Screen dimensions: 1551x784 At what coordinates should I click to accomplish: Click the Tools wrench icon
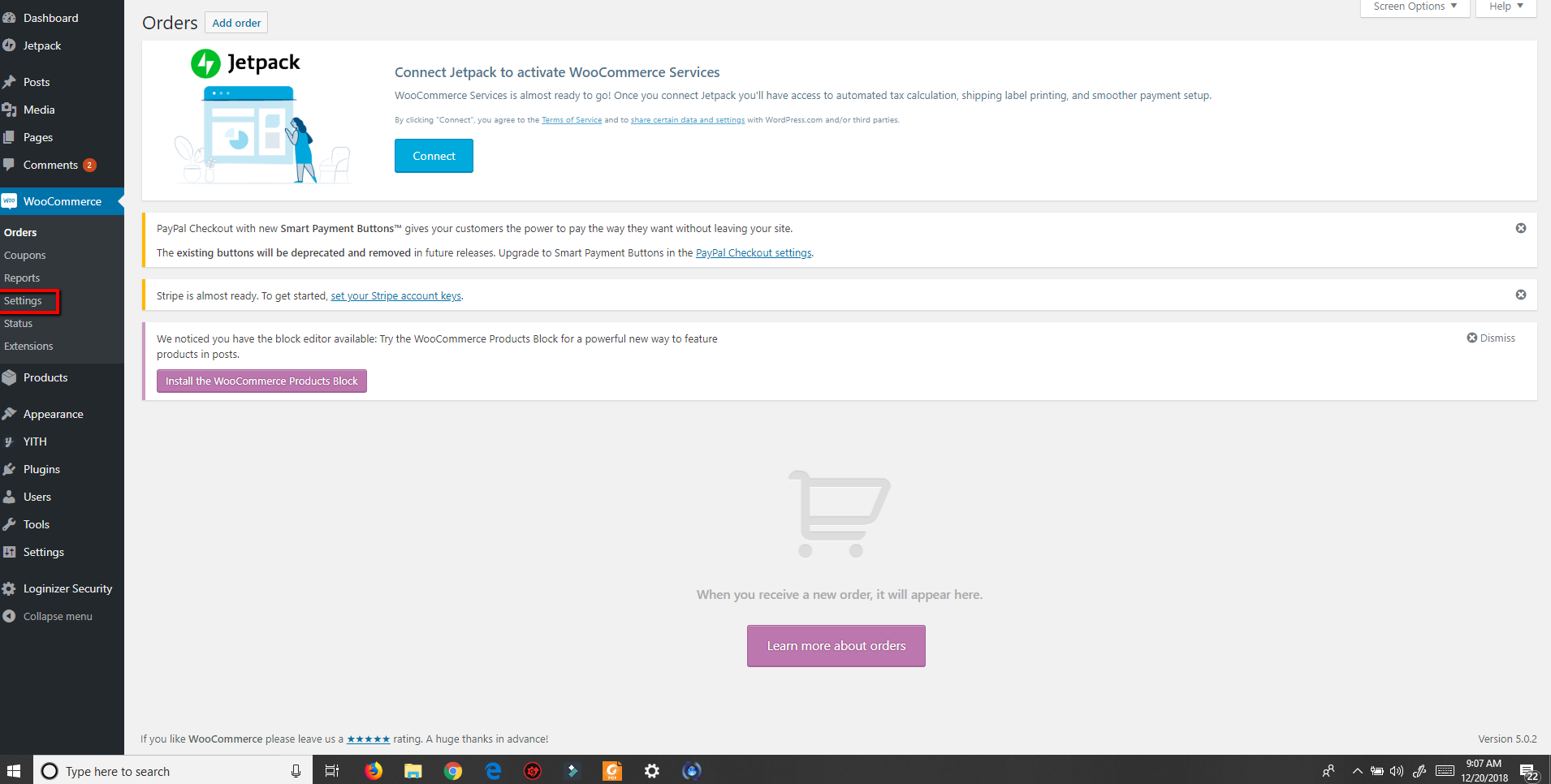point(9,524)
